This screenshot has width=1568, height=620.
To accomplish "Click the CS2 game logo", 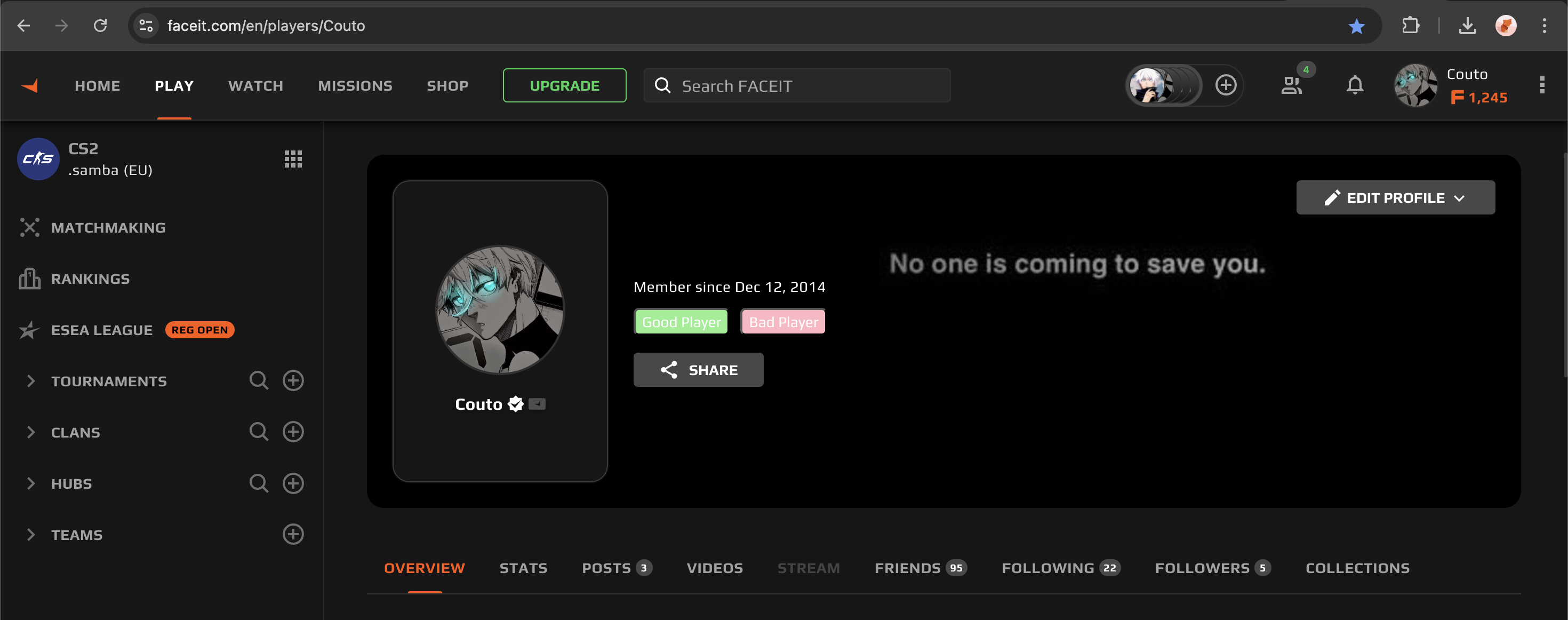I will (x=38, y=159).
